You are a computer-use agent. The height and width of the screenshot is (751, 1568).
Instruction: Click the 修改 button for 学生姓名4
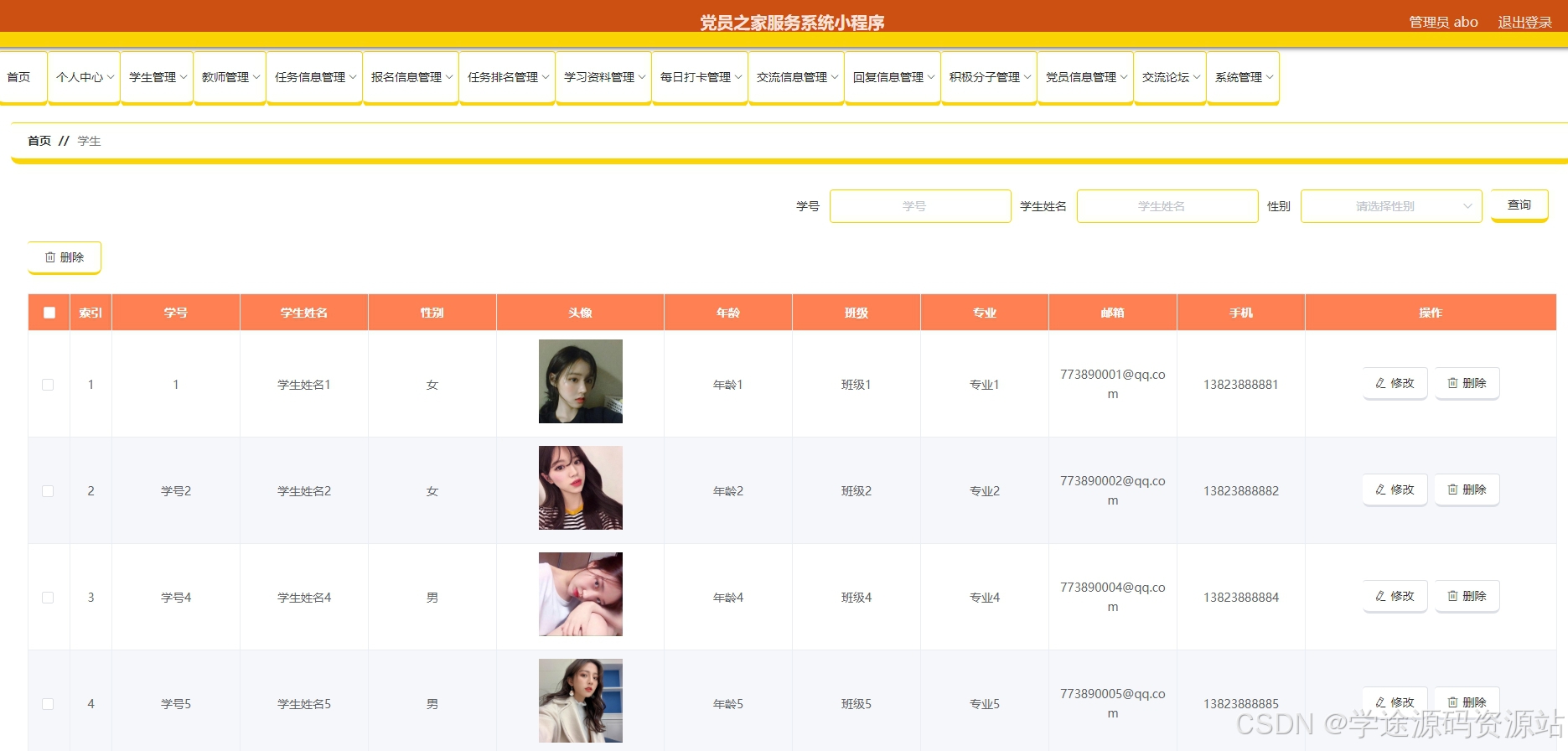pos(1395,596)
